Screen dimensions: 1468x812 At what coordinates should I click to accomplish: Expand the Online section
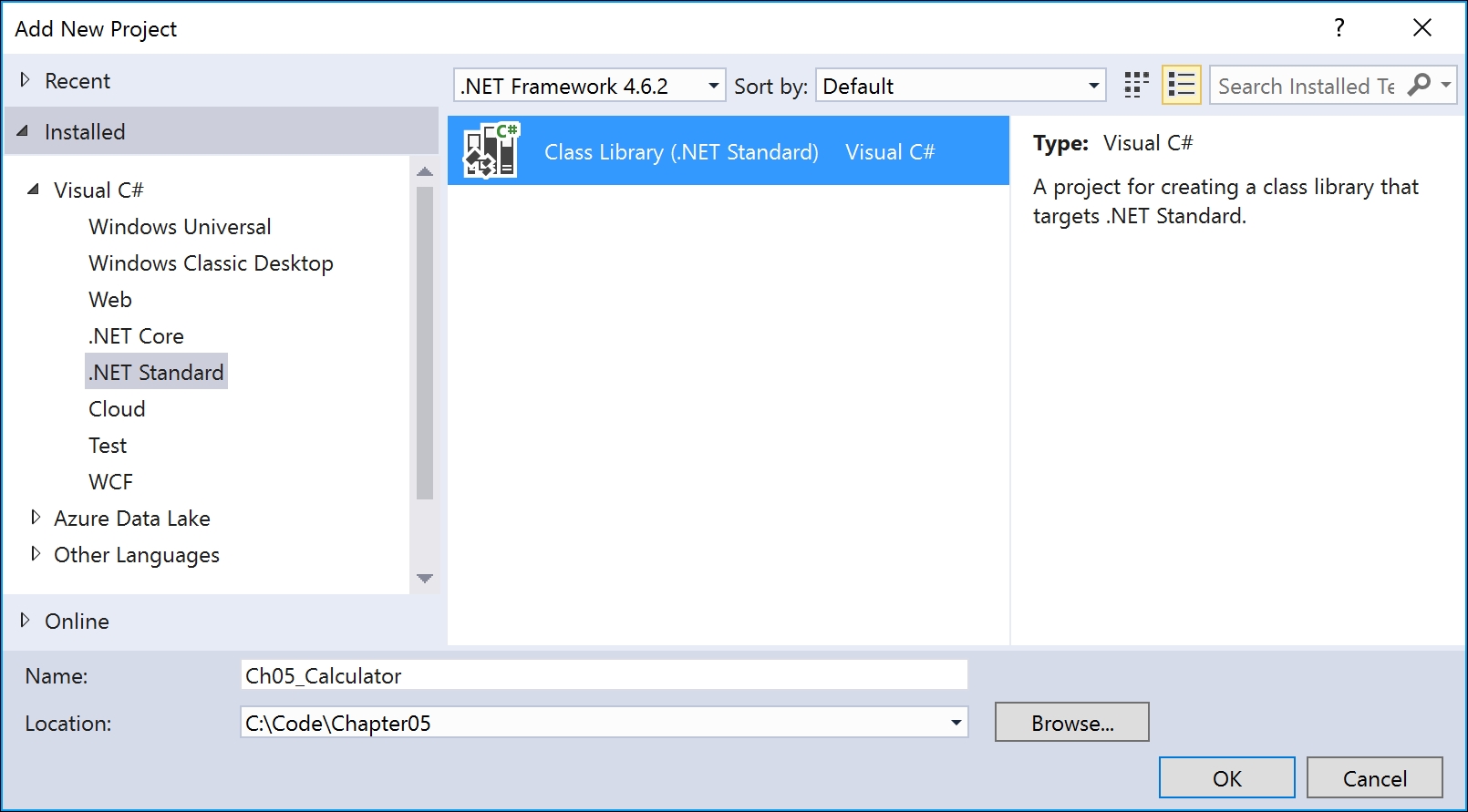pos(25,621)
